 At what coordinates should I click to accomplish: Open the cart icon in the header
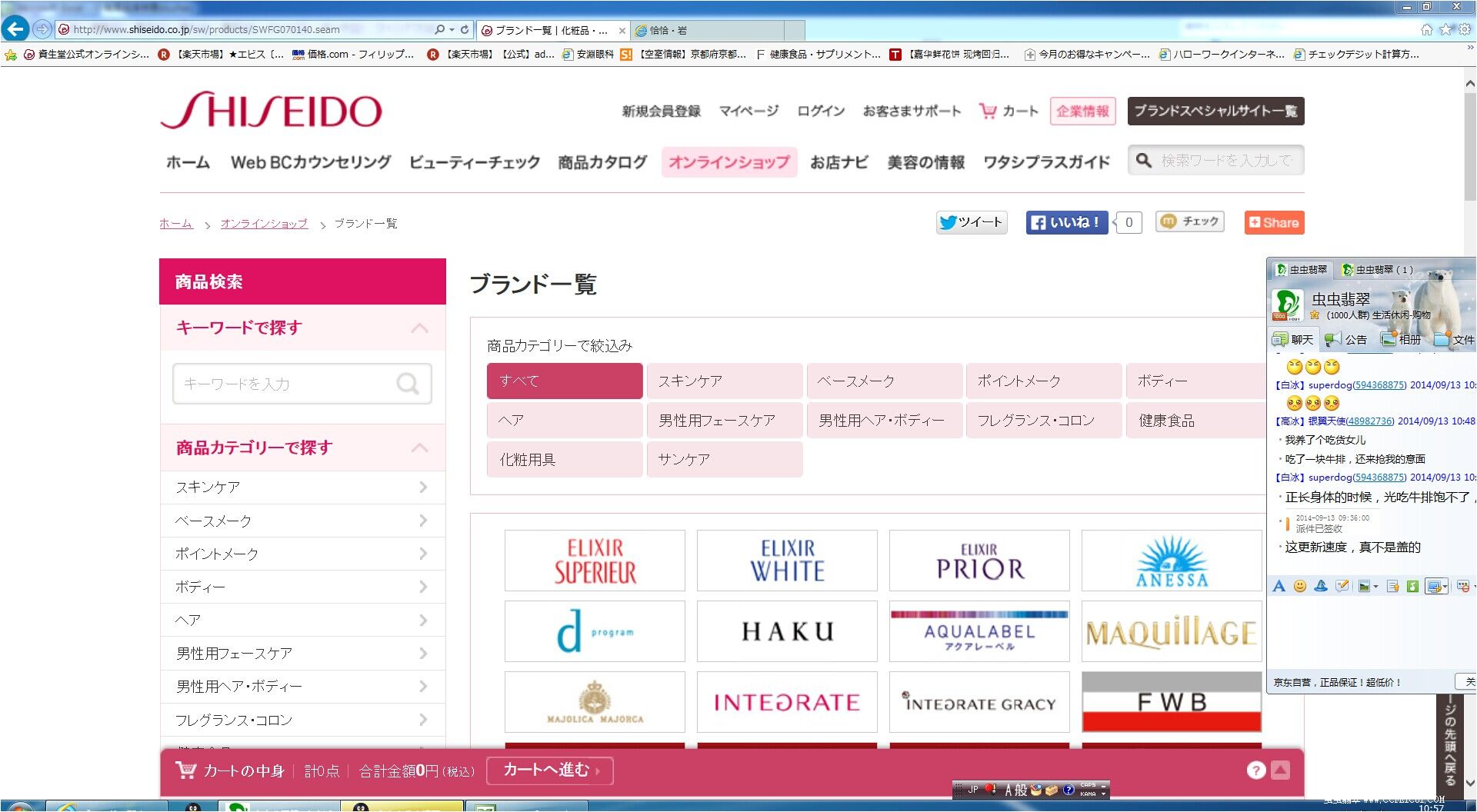pos(988,111)
